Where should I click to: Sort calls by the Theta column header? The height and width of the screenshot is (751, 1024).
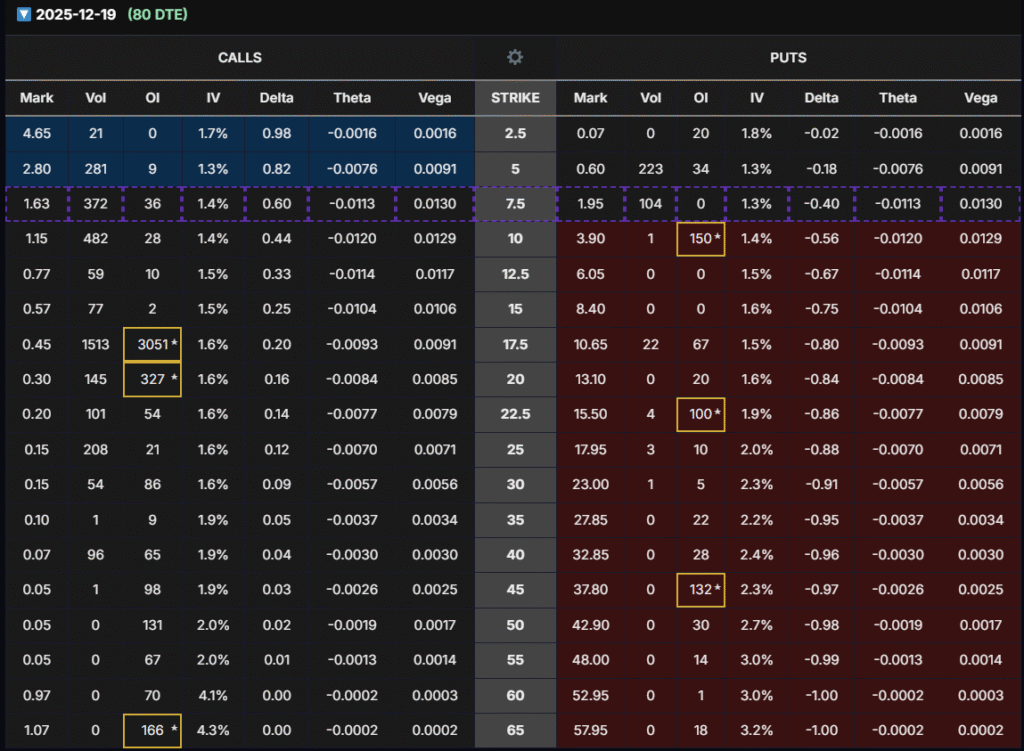[x=352, y=98]
